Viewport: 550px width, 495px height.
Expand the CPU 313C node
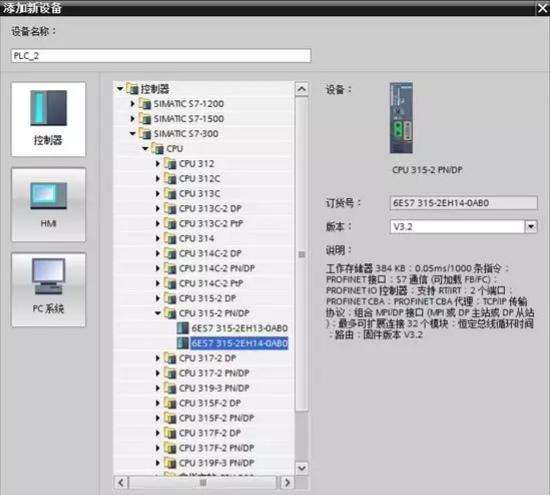click(158, 194)
